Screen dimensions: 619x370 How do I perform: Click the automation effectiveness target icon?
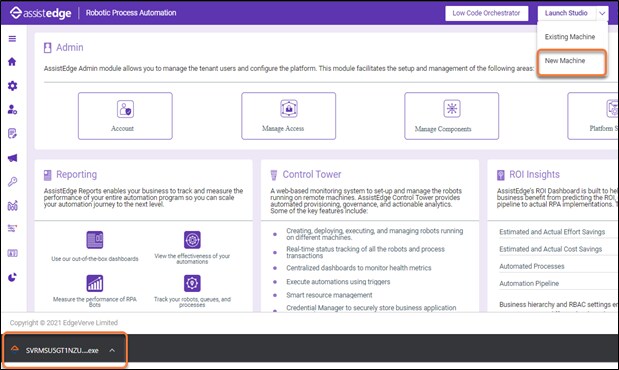click(192, 240)
